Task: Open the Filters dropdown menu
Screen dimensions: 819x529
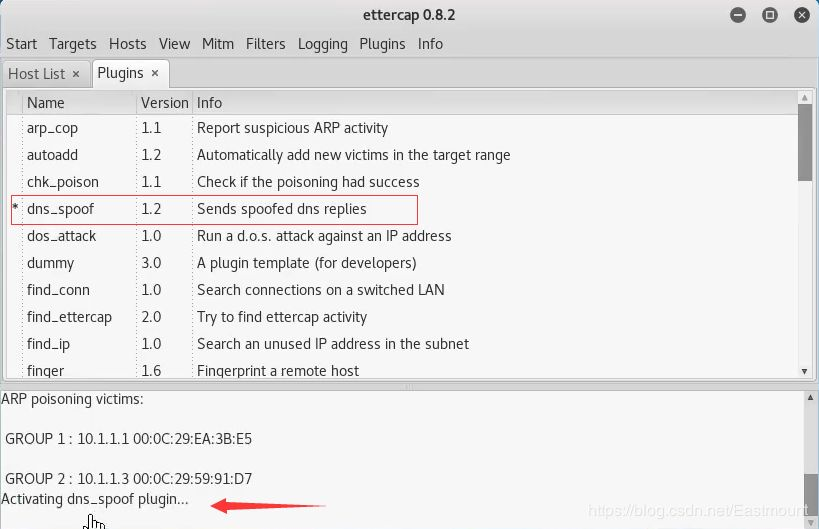Action: tap(265, 44)
